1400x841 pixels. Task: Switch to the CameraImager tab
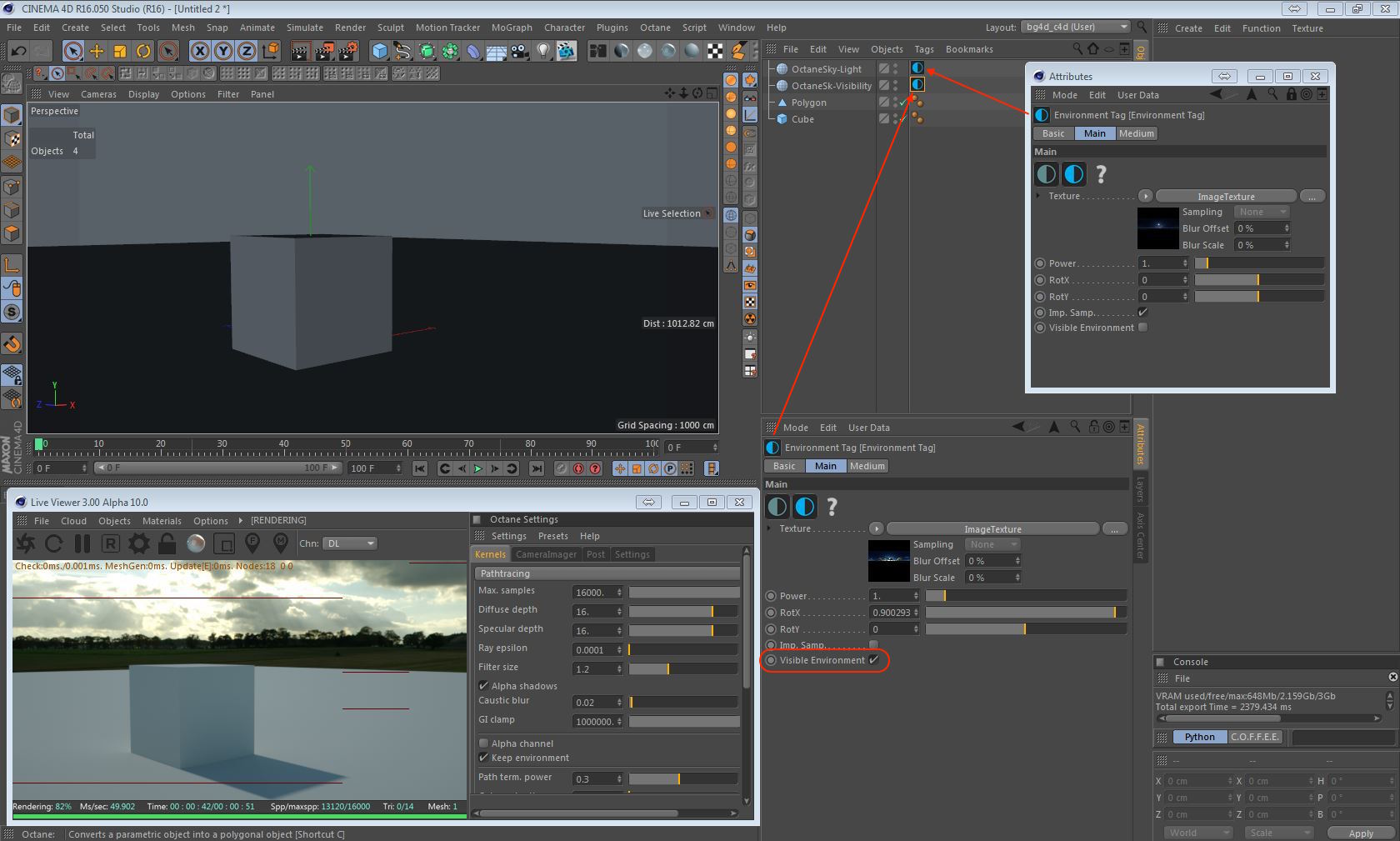click(546, 554)
